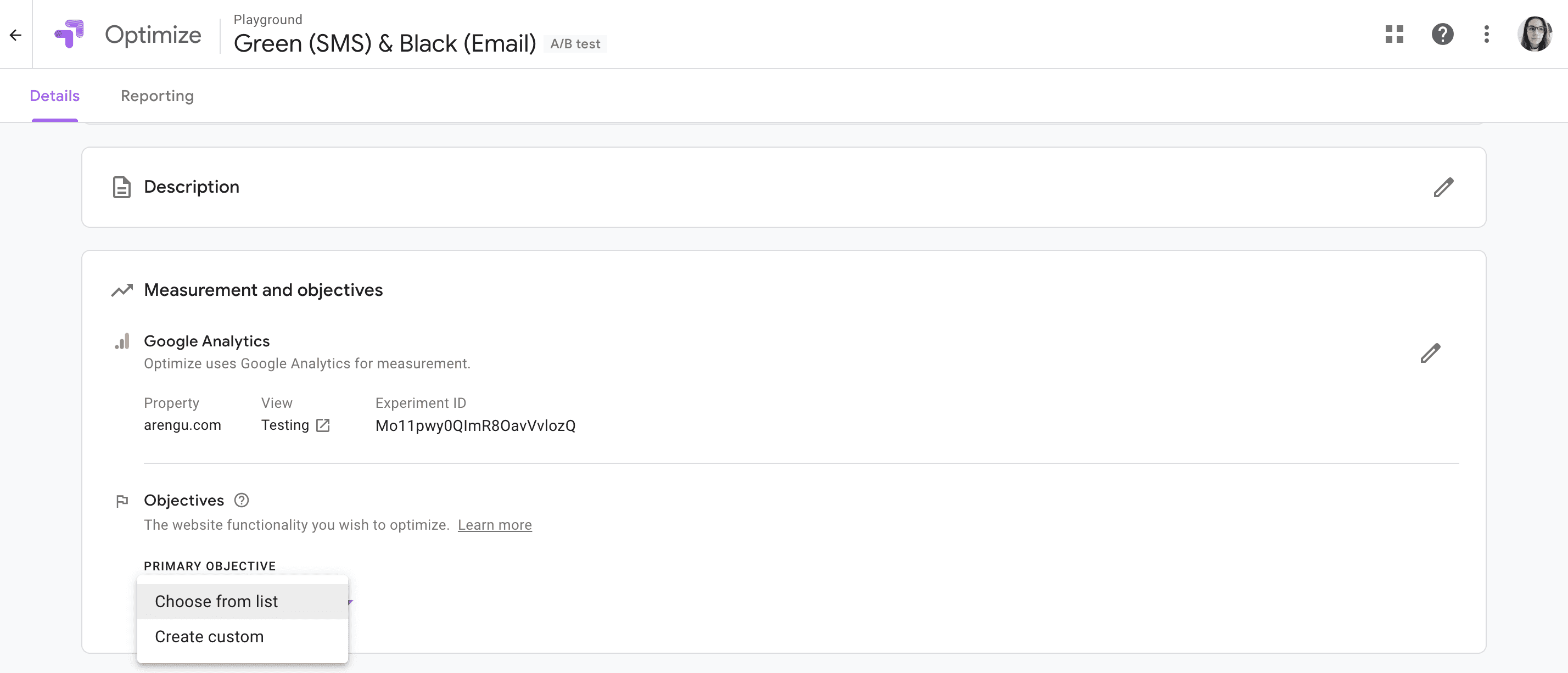The image size is (1568, 673).
Task: Click the experiment title Green (SMS) & Black (Email)
Action: 385,44
